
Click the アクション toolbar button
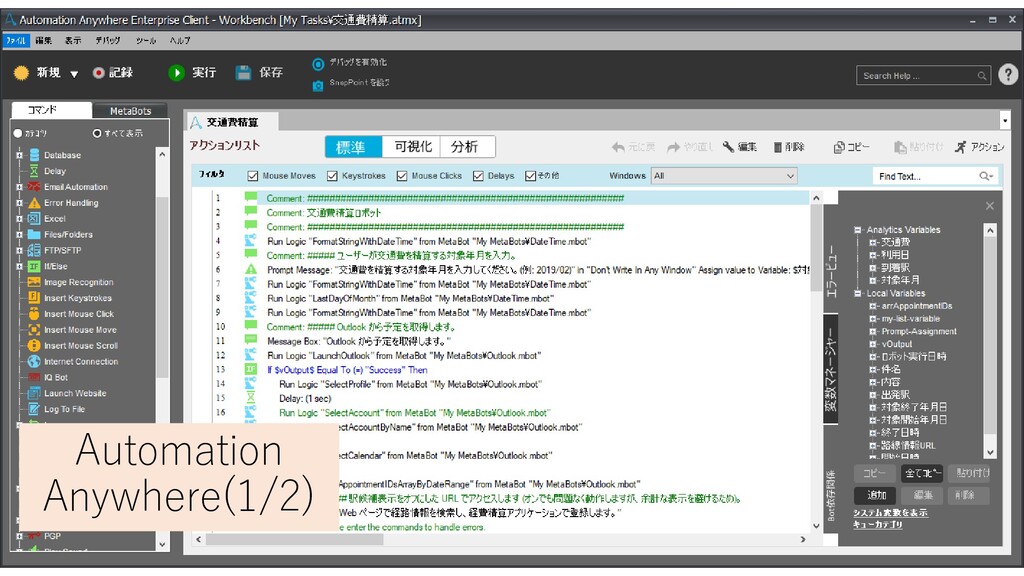click(980, 148)
